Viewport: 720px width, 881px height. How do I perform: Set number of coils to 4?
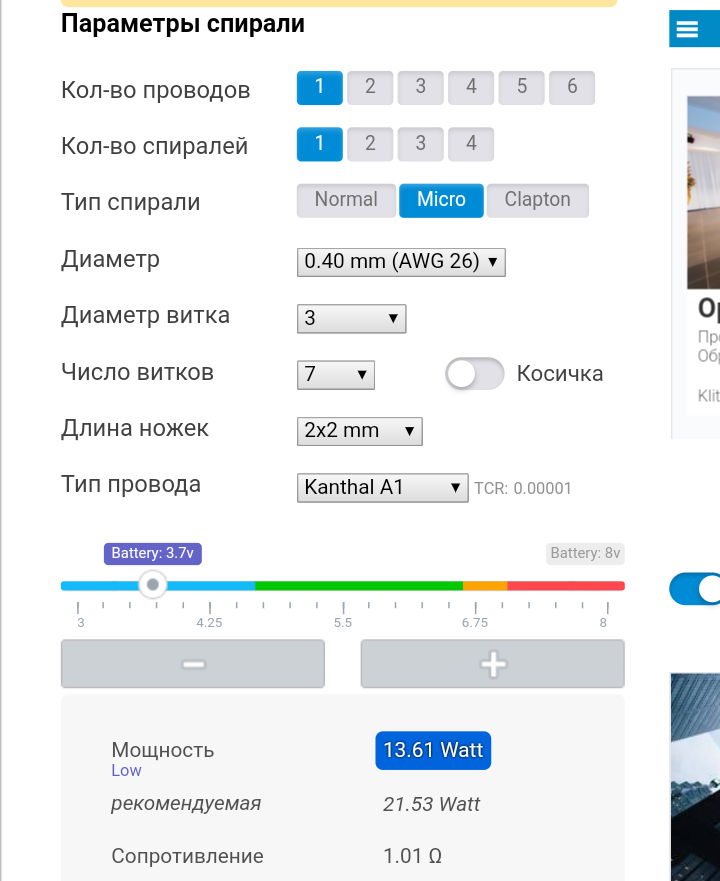pos(471,144)
